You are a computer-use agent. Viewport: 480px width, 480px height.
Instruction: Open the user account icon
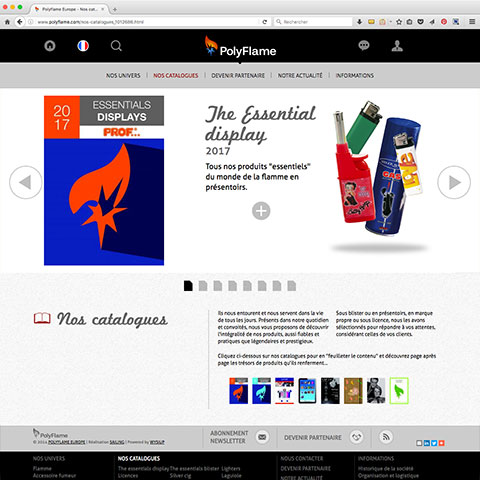(x=397, y=46)
